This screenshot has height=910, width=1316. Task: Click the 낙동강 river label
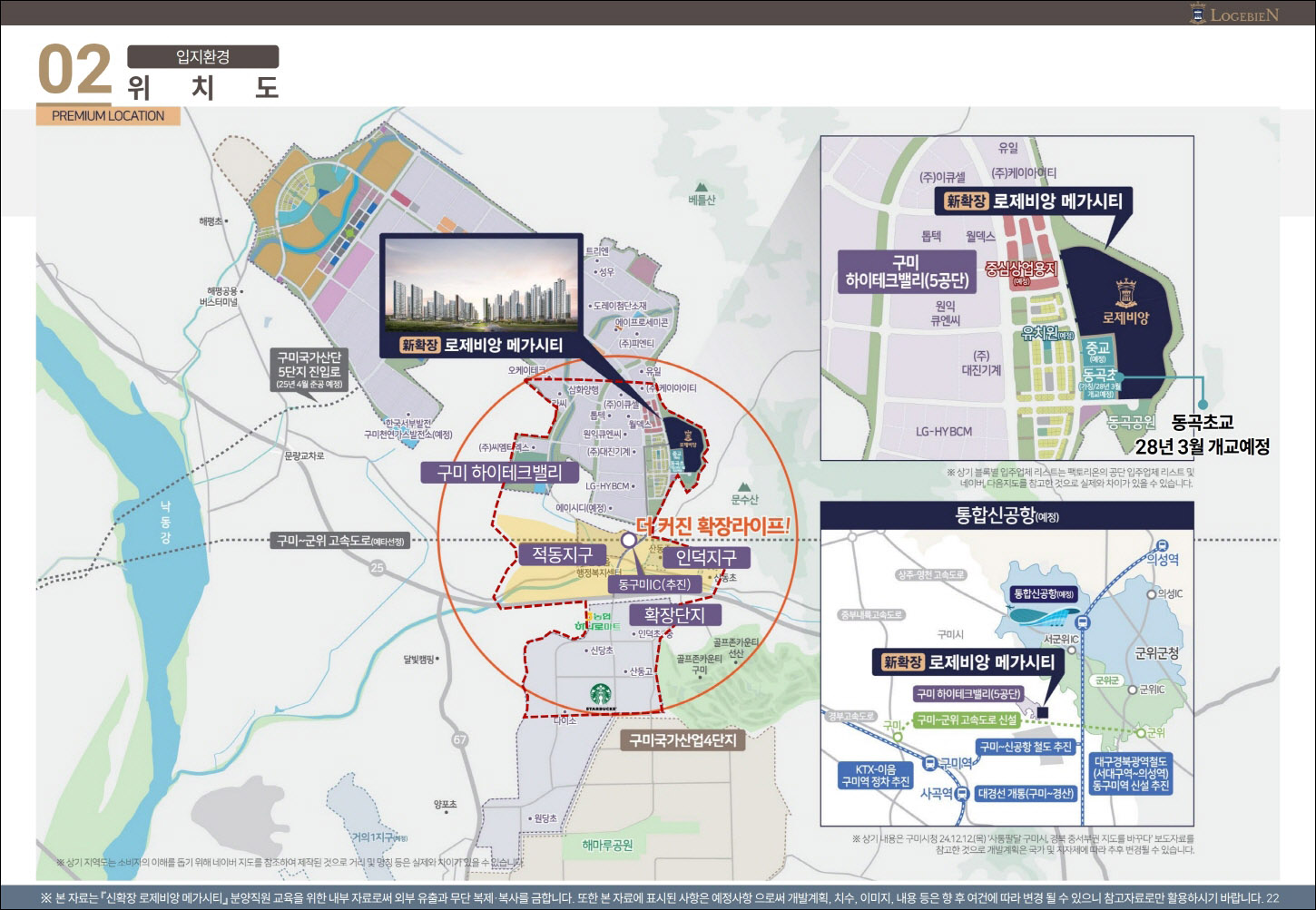click(165, 523)
